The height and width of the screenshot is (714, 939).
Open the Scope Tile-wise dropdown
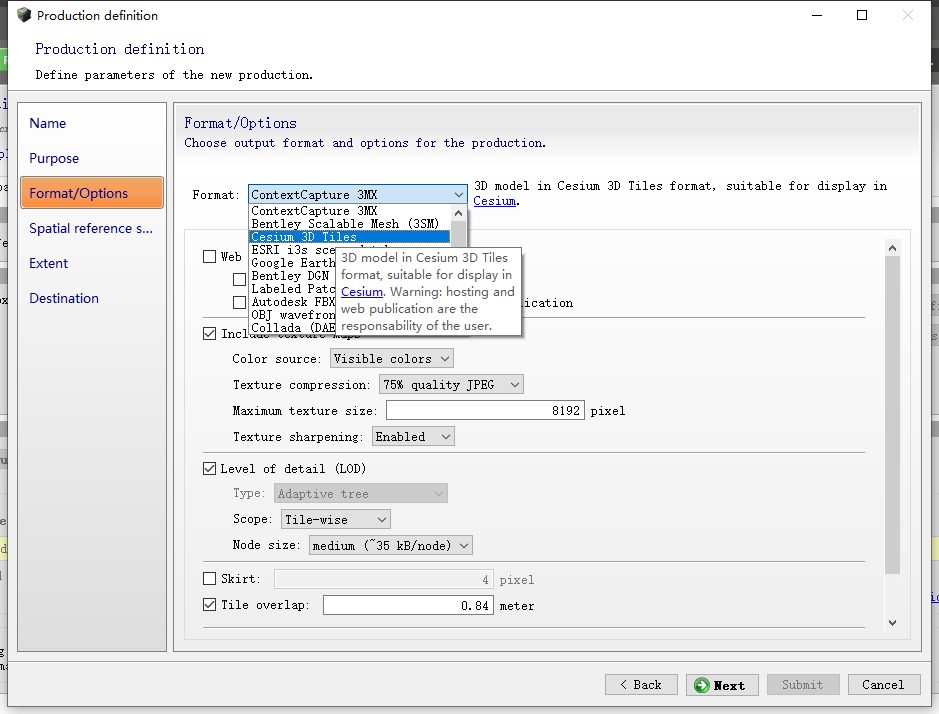335,519
